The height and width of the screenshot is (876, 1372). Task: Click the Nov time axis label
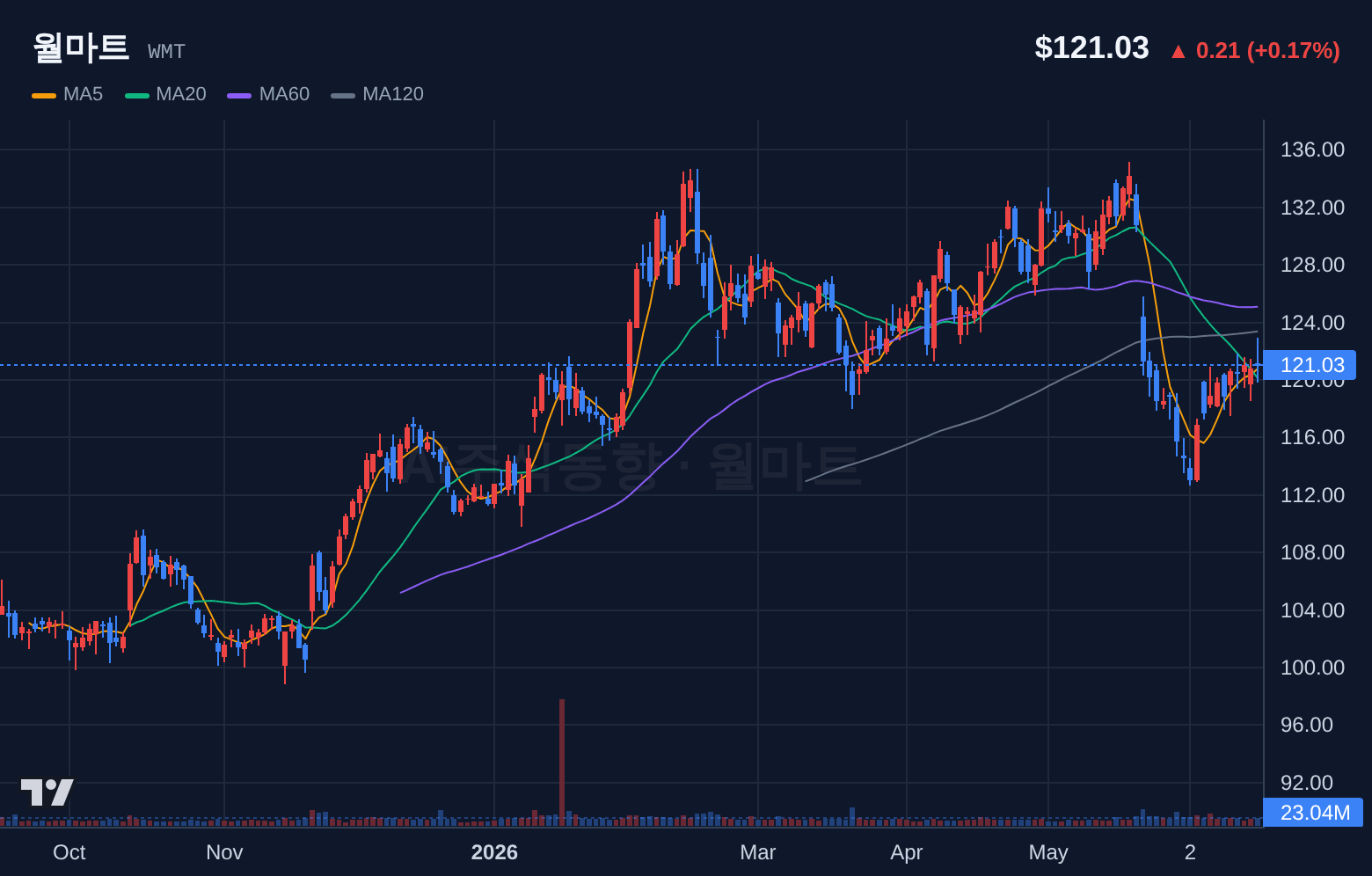224,852
